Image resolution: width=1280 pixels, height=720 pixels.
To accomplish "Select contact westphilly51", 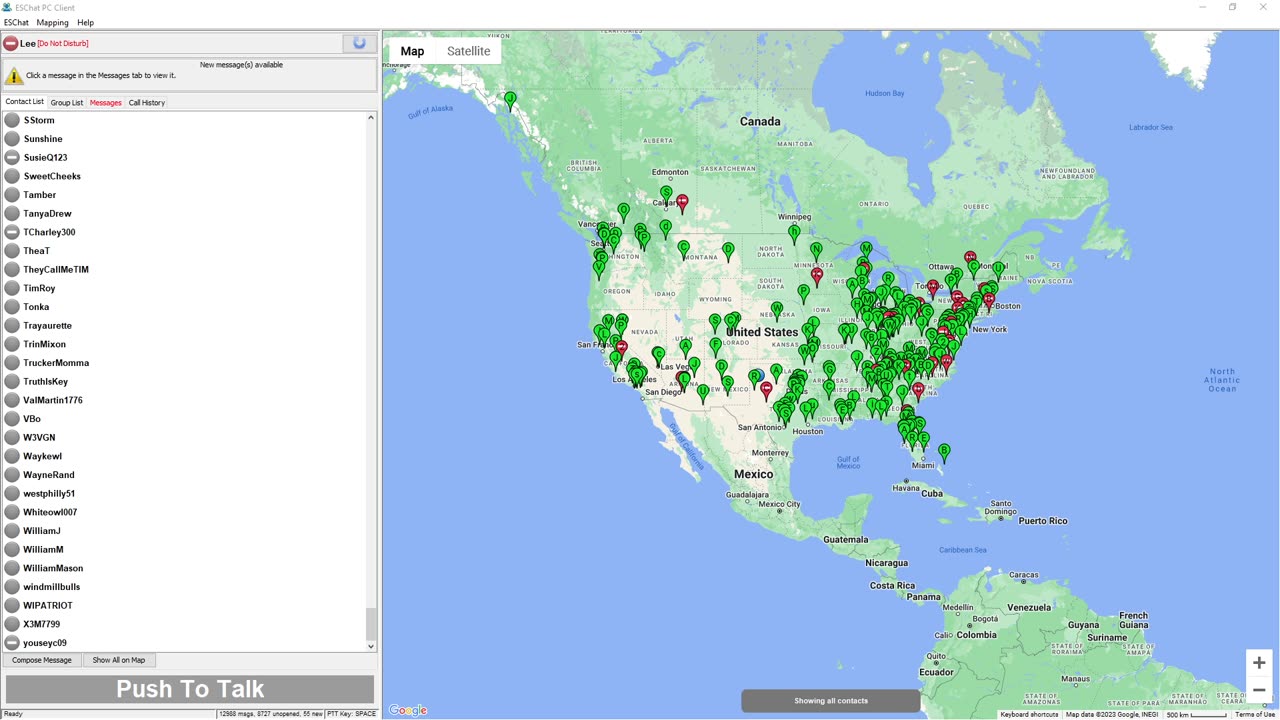I will (49, 494).
